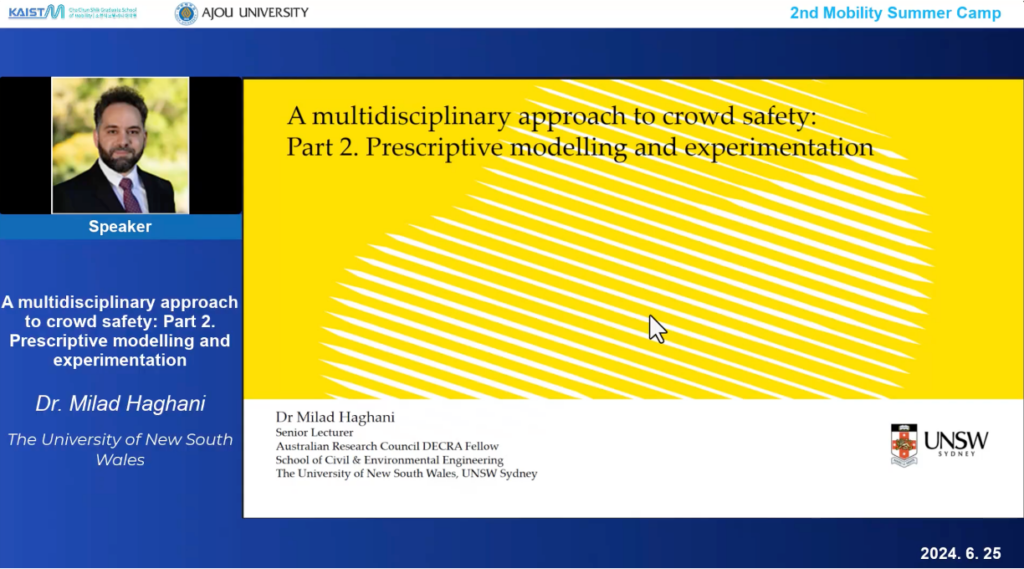Click the UNSW Sydney wordmark on the slide
Image resolution: width=1024 pixels, height=569 pixels.
pos(955,443)
